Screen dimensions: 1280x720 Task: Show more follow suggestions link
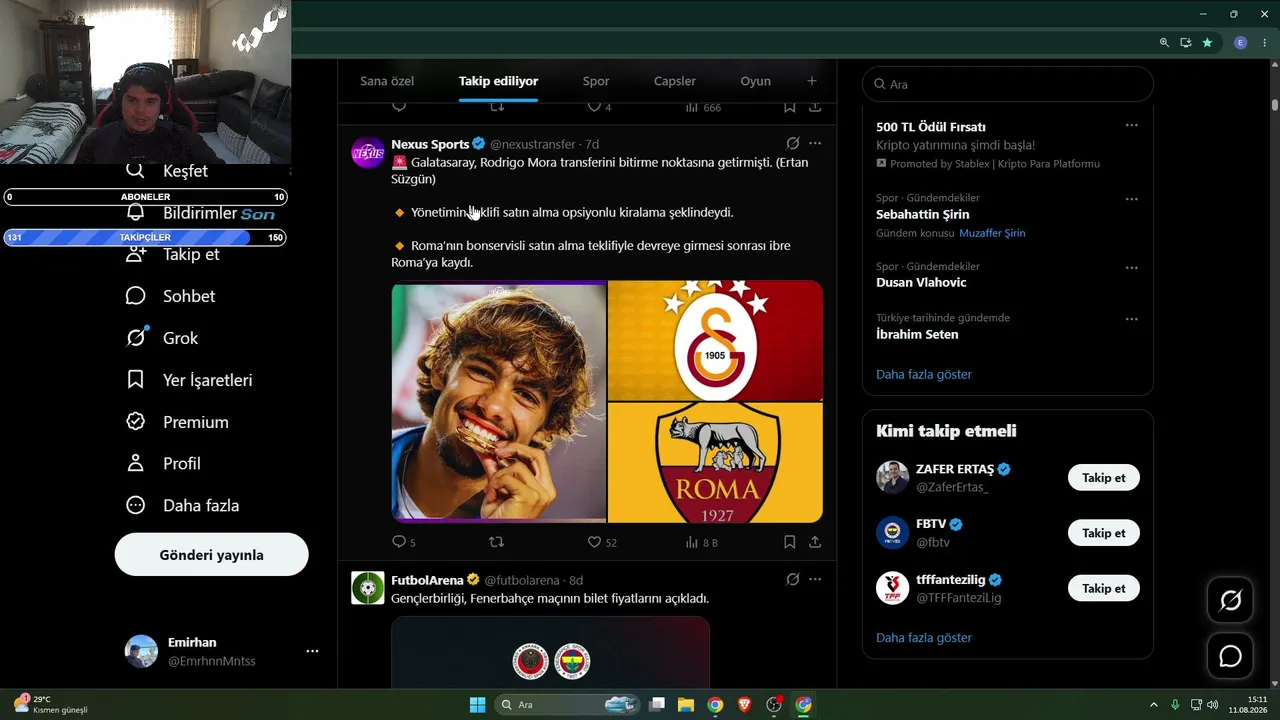[x=924, y=637]
